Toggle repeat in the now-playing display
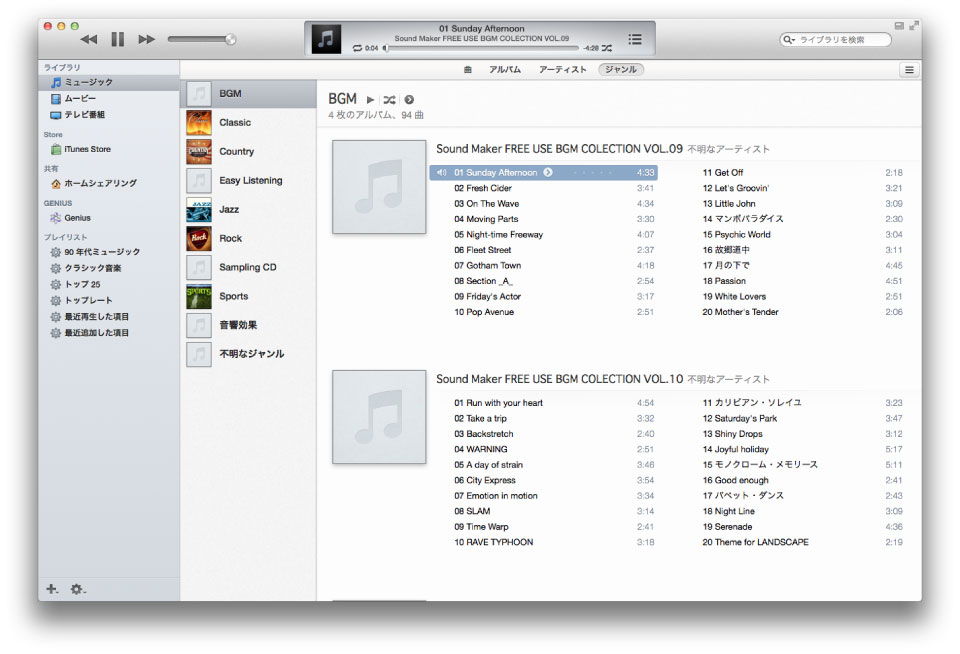This screenshot has width=960, height=654. pyautogui.click(x=358, y=48)
